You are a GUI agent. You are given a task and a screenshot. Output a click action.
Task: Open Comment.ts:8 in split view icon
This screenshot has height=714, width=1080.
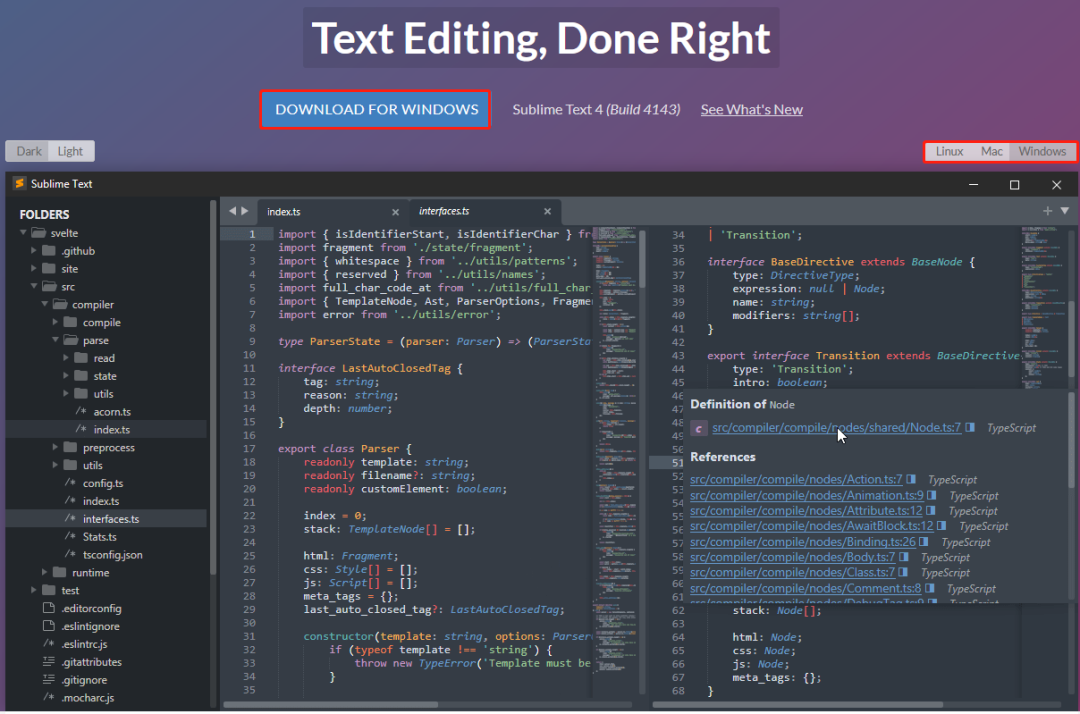point(930,588)
